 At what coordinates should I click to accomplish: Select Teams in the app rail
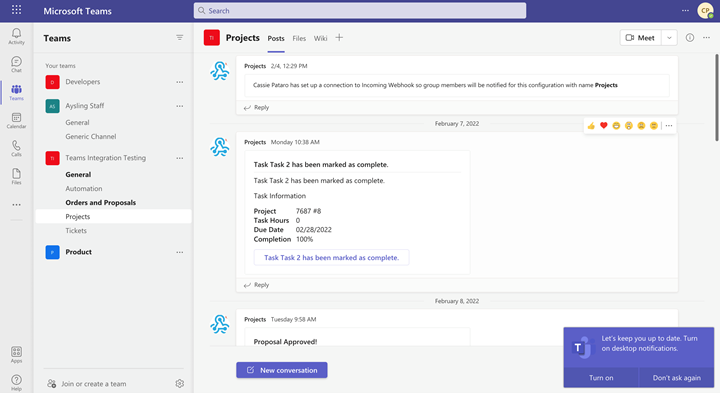(x=17, y=92)
